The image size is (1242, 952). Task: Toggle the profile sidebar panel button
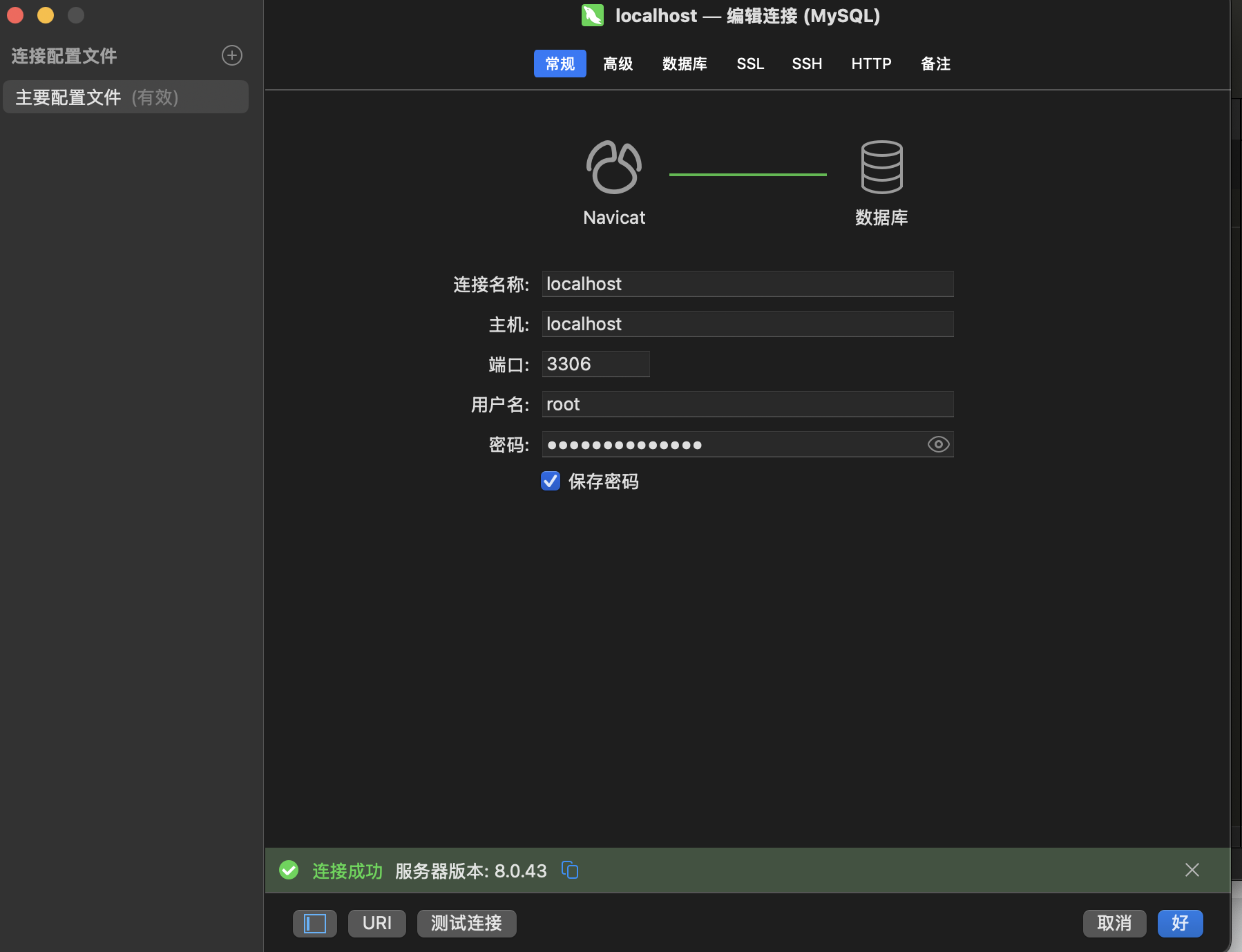(315, 924)
